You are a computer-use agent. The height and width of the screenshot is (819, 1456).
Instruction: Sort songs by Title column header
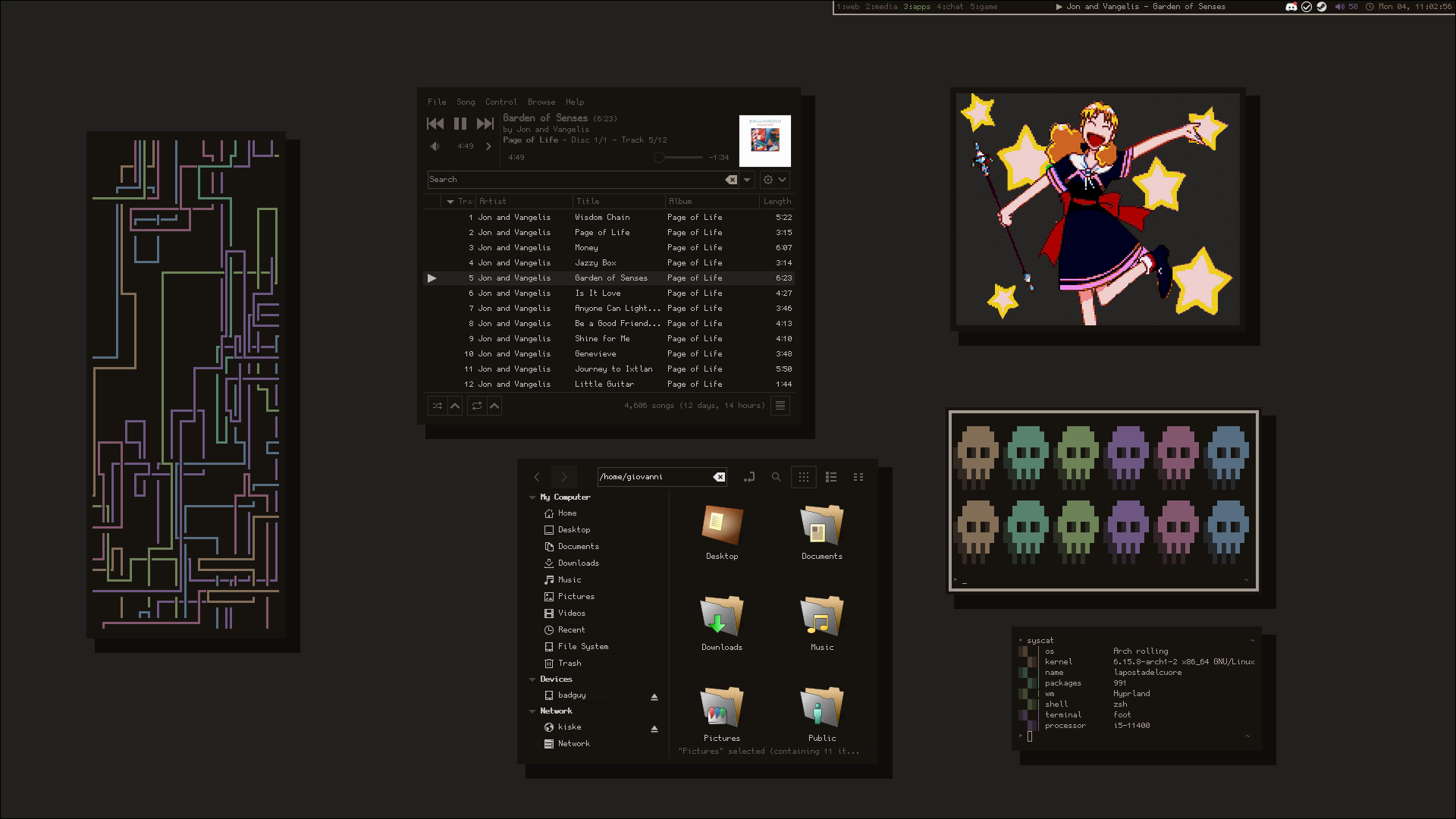click(x=618, y=202)
